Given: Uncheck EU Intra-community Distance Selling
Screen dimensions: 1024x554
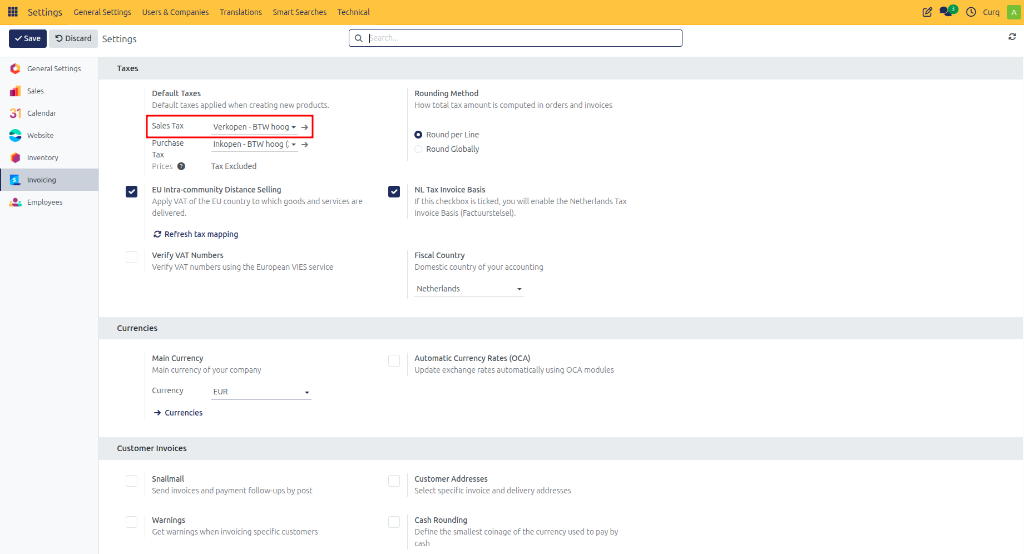Looking at the screenshot, I should click(132, 191).
